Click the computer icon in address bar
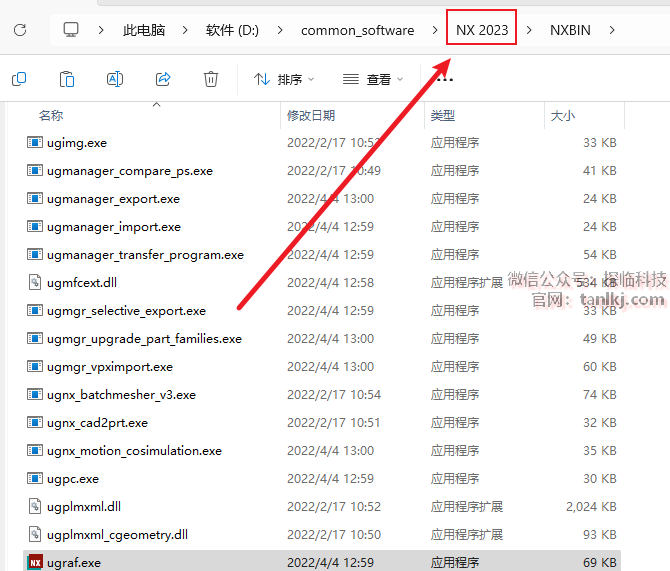This screenshot has width=670, height=571. [x=71, y=30]
